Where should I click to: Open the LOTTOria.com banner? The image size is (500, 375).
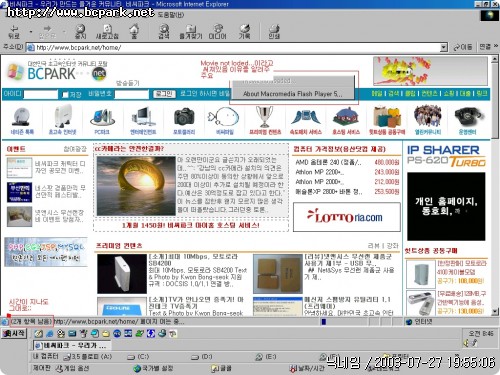347,217
